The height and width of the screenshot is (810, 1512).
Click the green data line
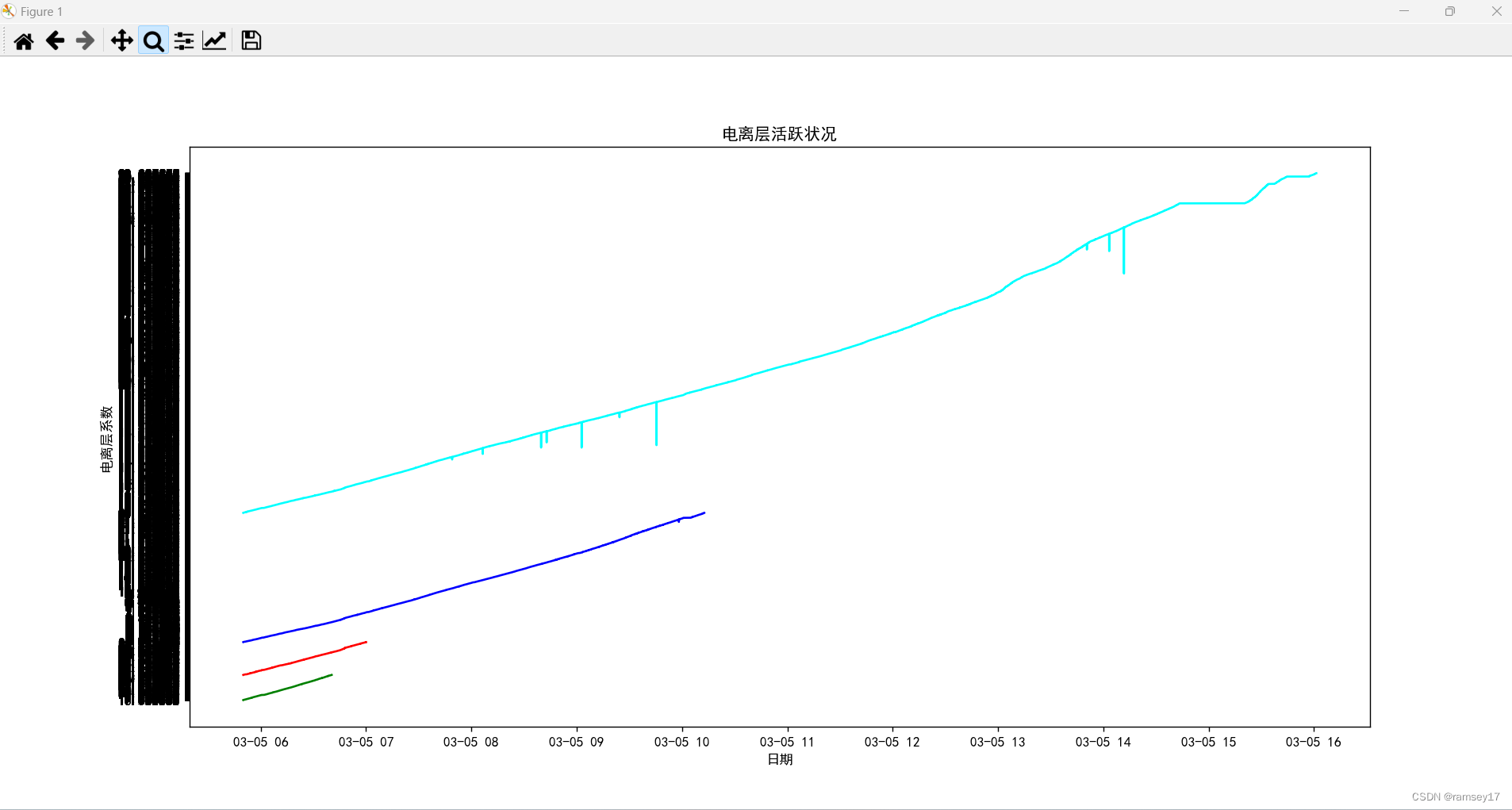287,688
